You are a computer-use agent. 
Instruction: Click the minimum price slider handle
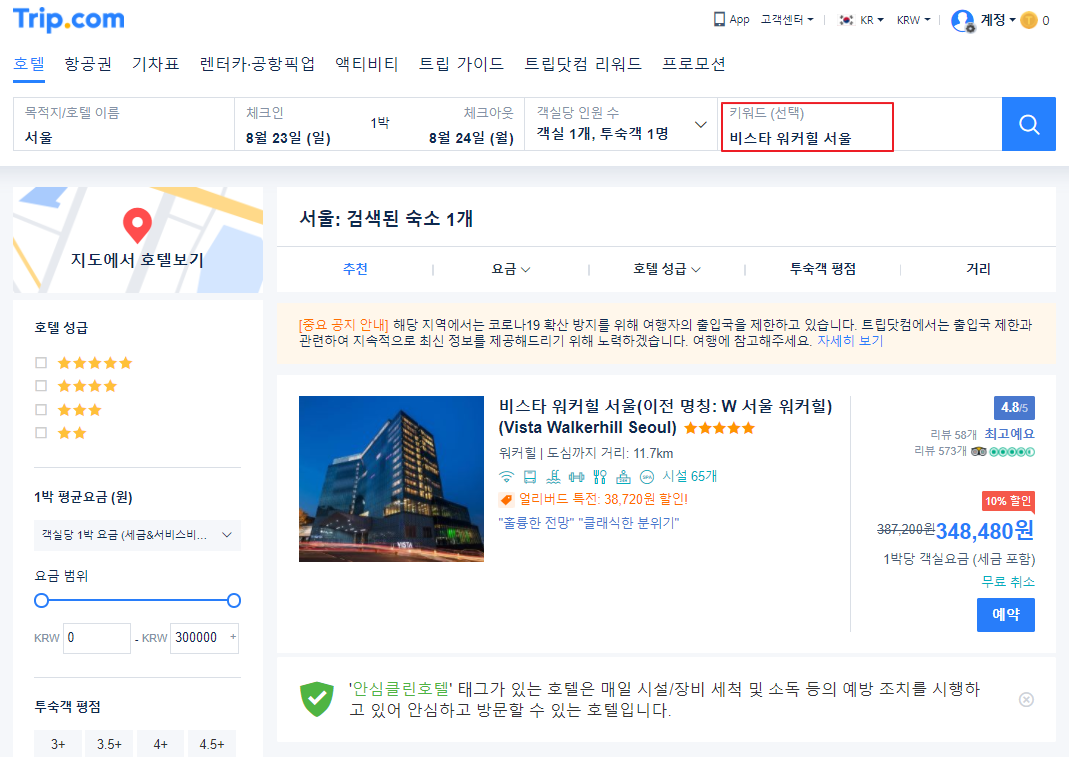(x=42, y=600)
